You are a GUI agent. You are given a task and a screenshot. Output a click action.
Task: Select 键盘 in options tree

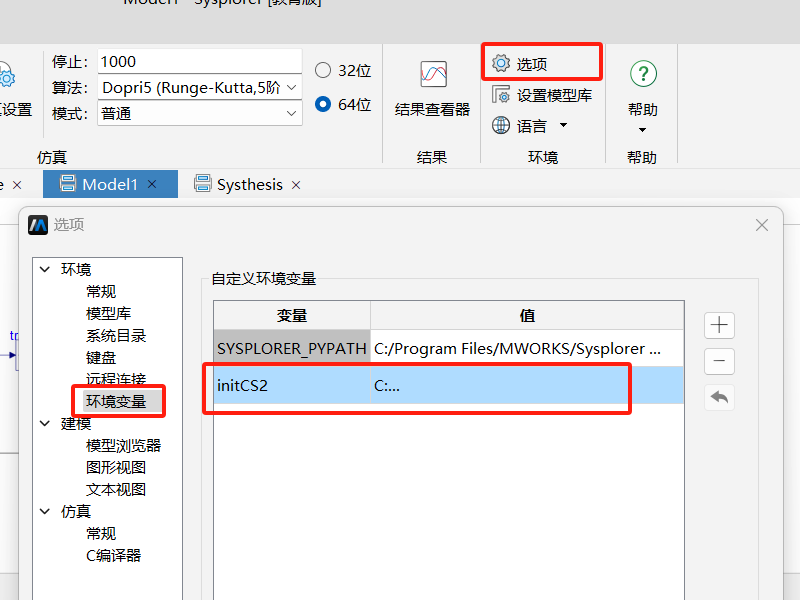(101, 358)
